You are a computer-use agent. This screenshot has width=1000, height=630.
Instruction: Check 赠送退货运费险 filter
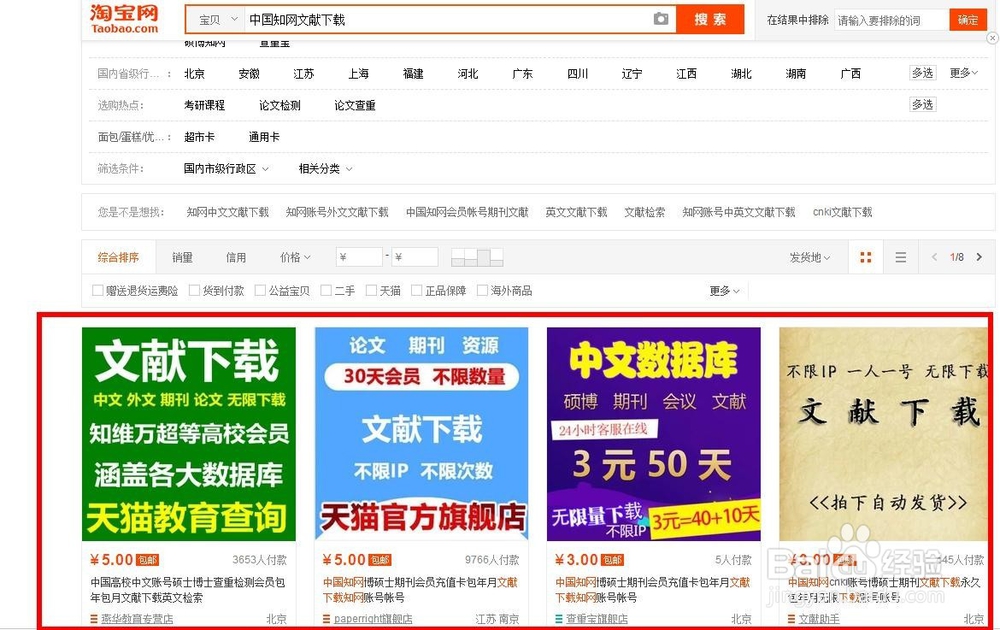click(98, 290)
